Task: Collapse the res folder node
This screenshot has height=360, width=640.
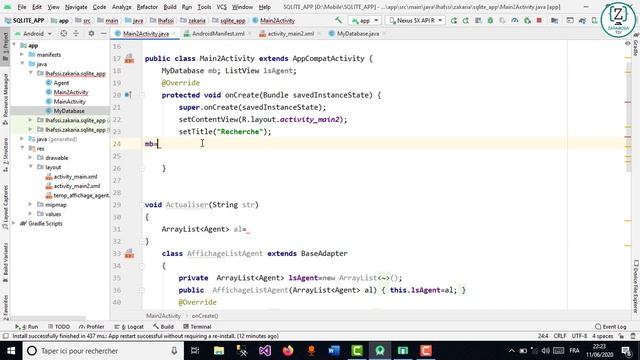Action: tap(22, 148)
